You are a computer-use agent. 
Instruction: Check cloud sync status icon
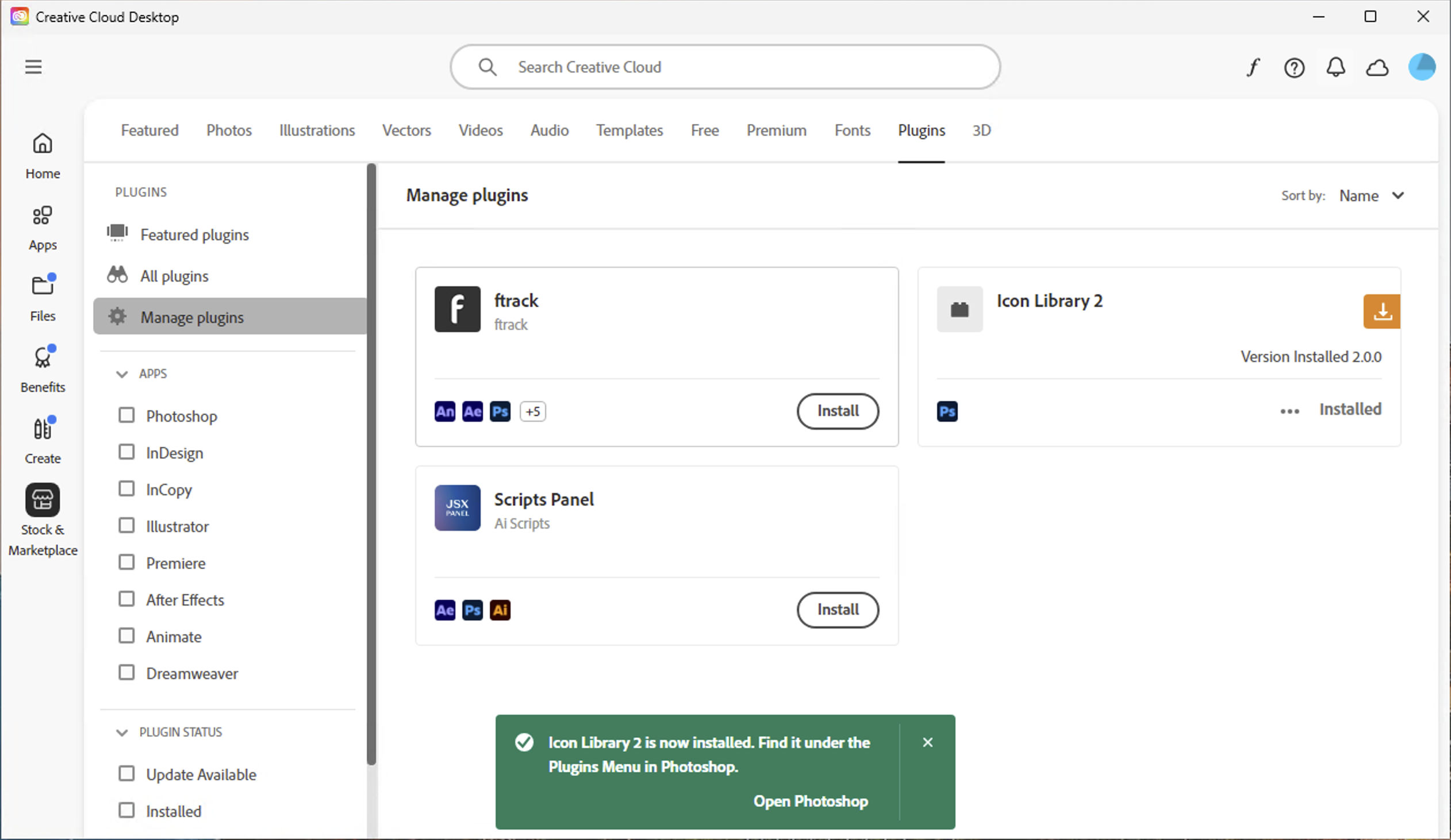click(x=1377, y=68)
